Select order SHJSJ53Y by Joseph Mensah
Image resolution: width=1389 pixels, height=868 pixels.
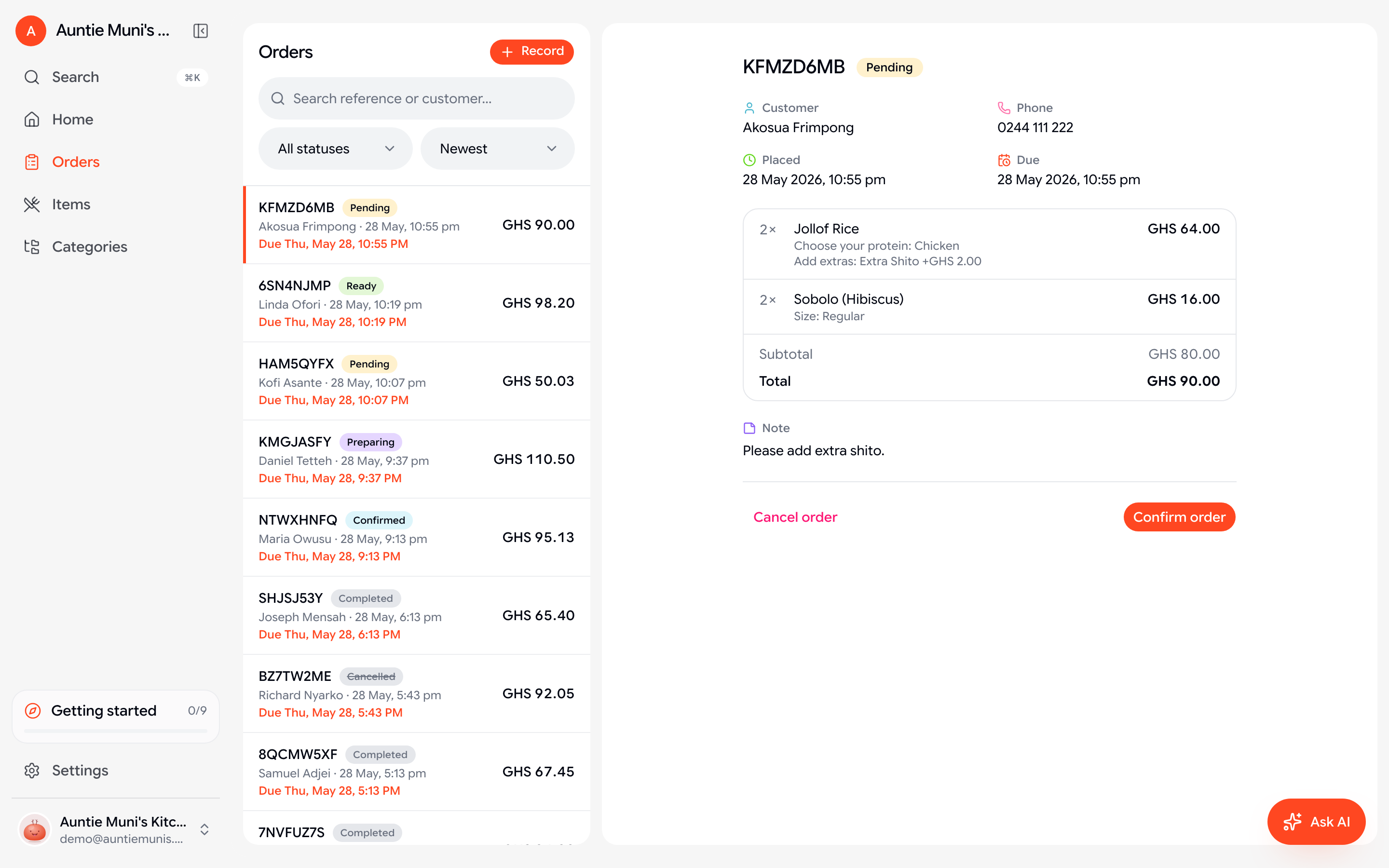tap(417, 615)
